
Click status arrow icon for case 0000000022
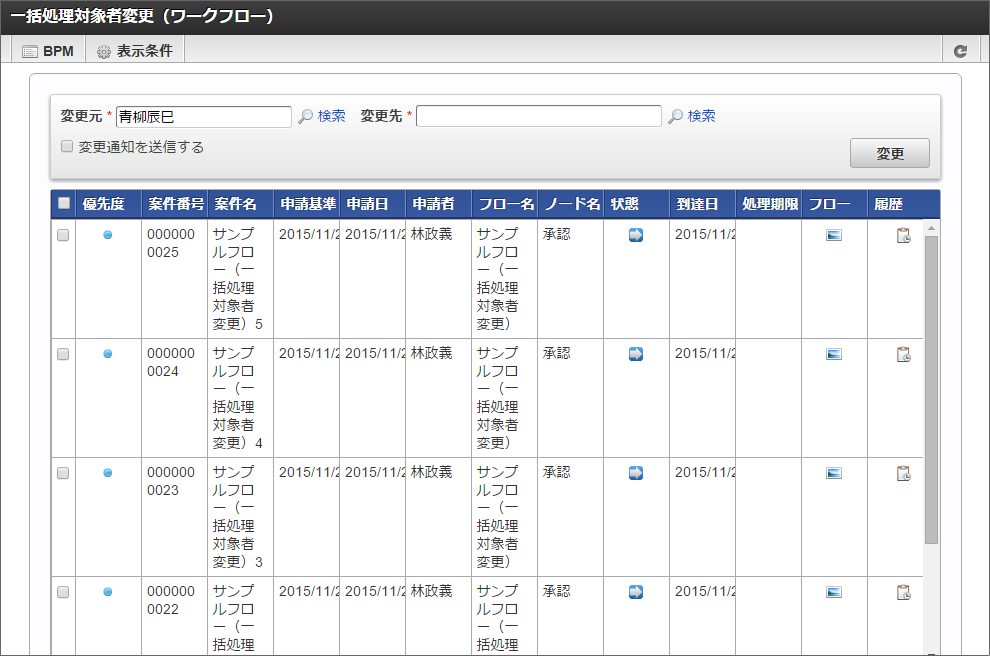[x=636, y=592]
